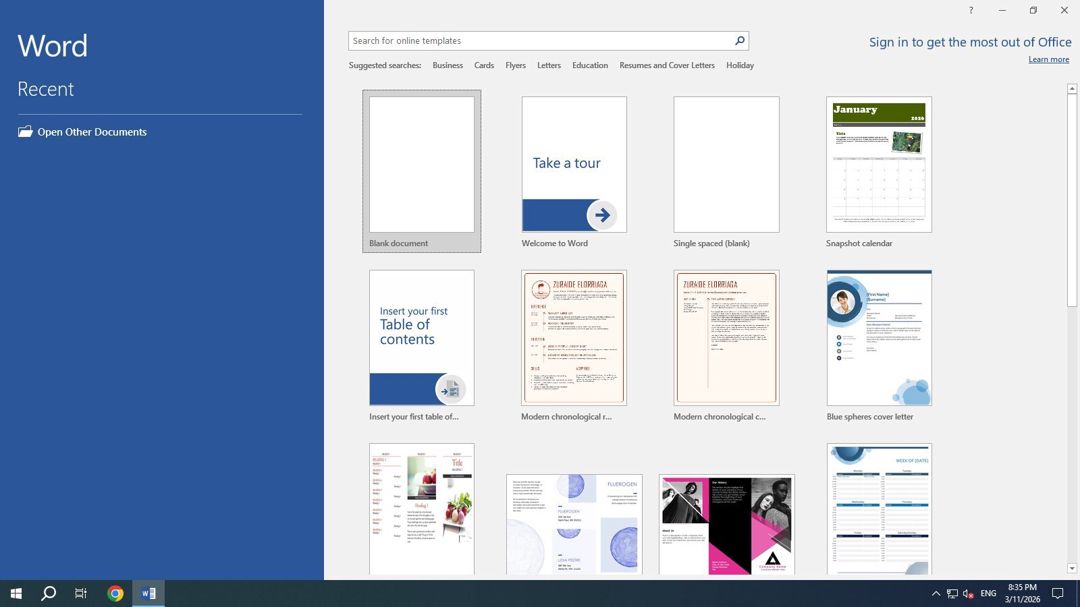This screenshot has width=1080, height=607.
Task: Select the Education suggested search
Action: coord(590,65)
